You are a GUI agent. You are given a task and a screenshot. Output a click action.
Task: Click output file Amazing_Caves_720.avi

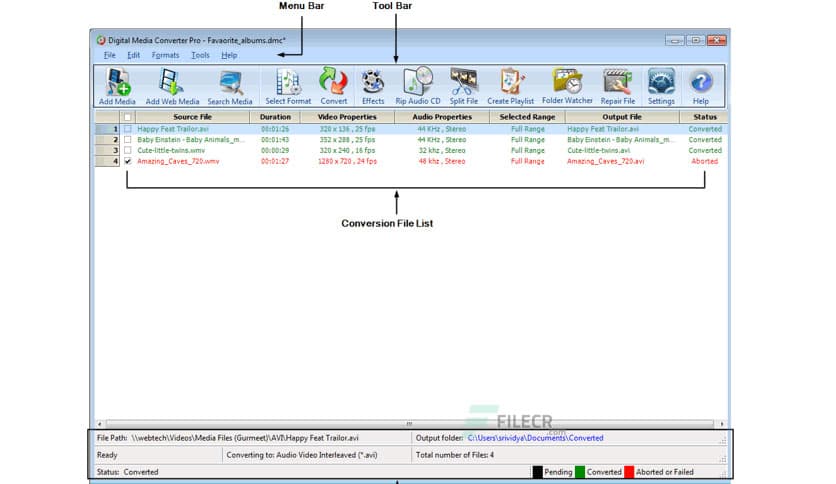click(606, 161)
